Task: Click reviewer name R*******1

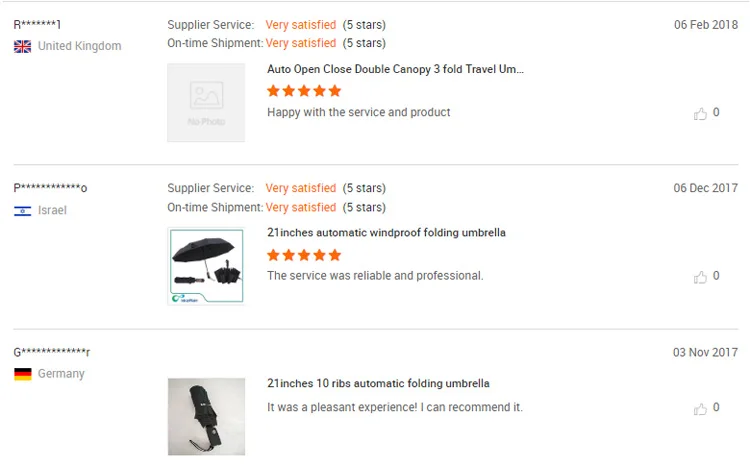Action: (x=38, y=25)
